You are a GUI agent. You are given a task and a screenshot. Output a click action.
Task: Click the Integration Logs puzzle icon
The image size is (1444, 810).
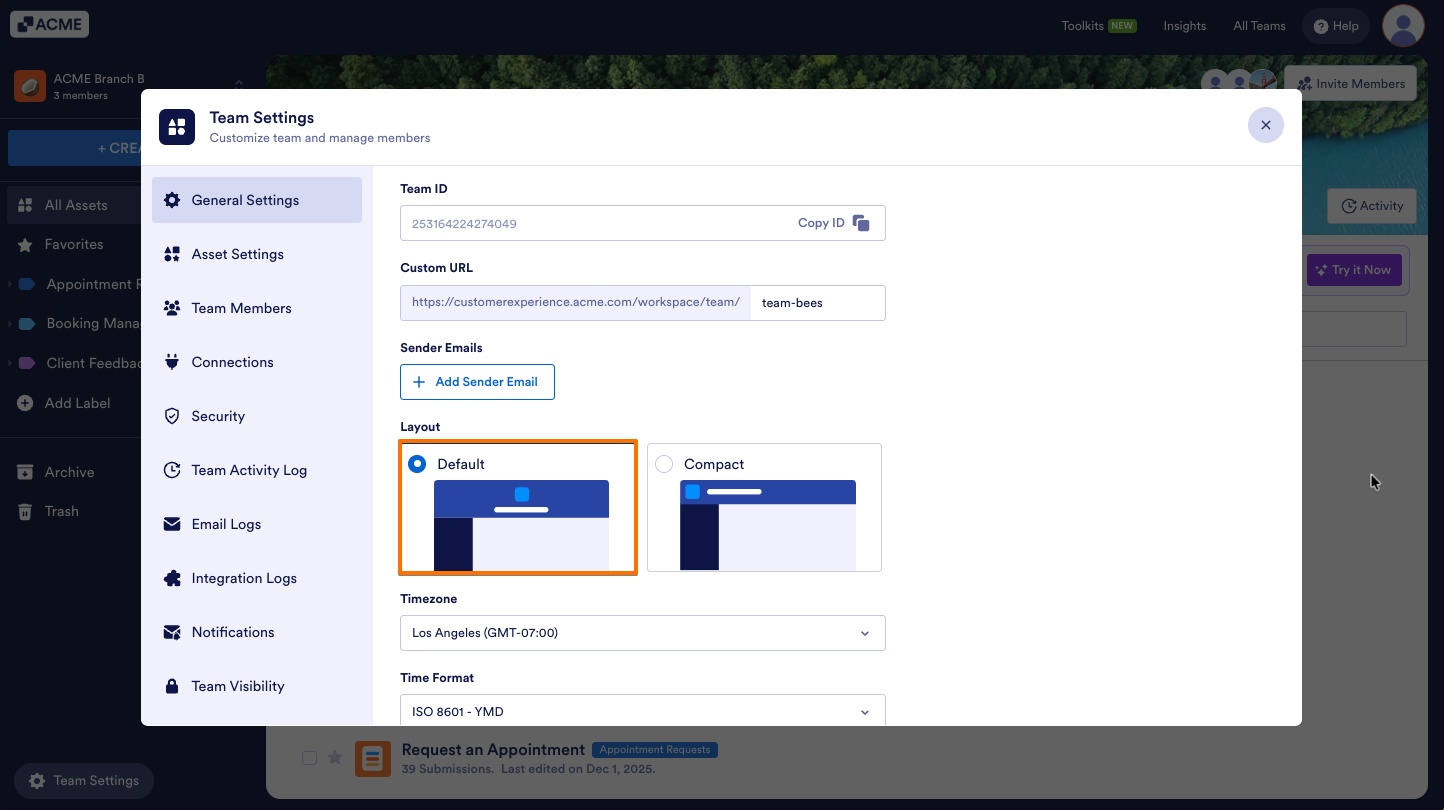(x=172, y=578)
